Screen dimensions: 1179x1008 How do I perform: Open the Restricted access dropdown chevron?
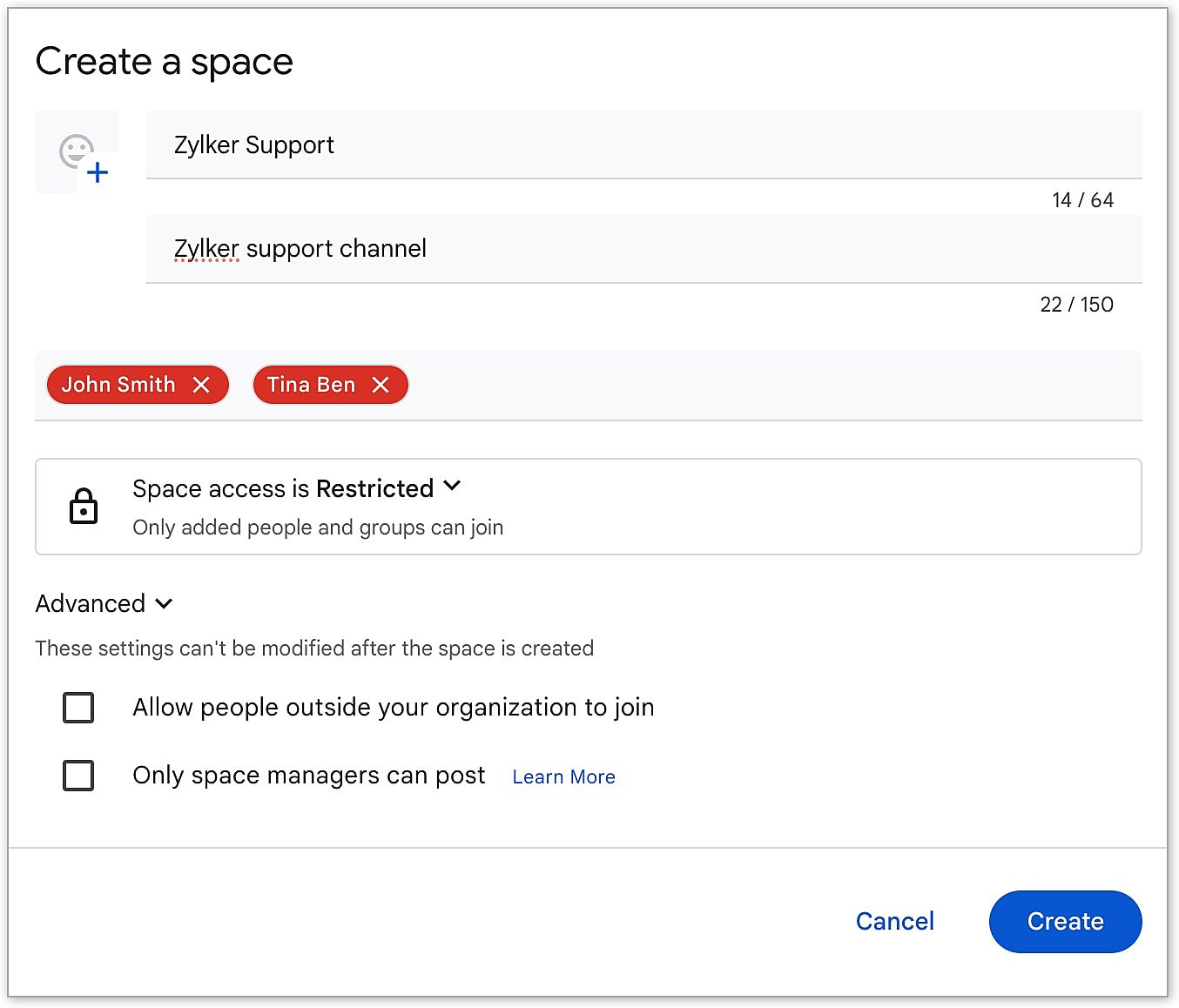[452, 487]
